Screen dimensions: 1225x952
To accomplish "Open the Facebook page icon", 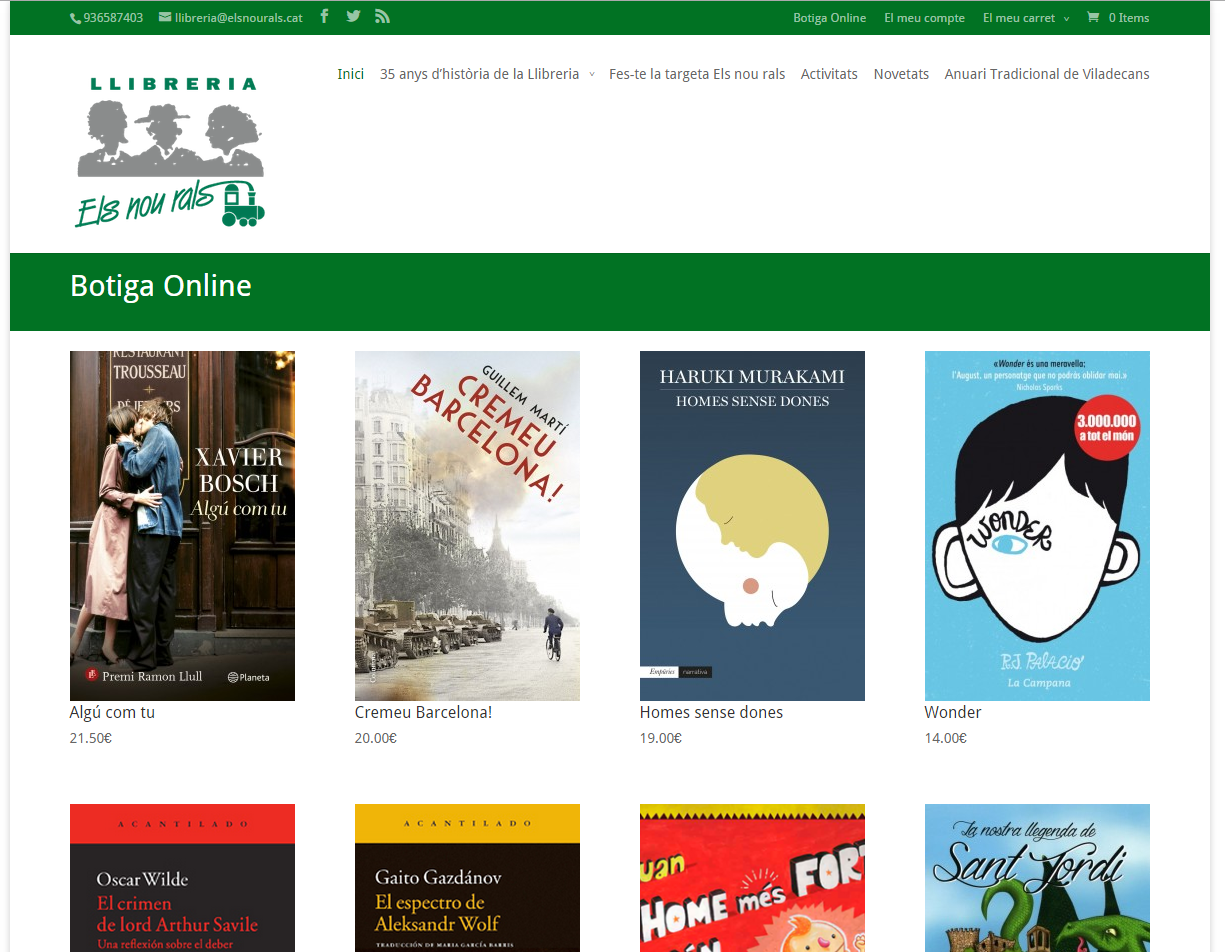I will (x=324, y=16).
